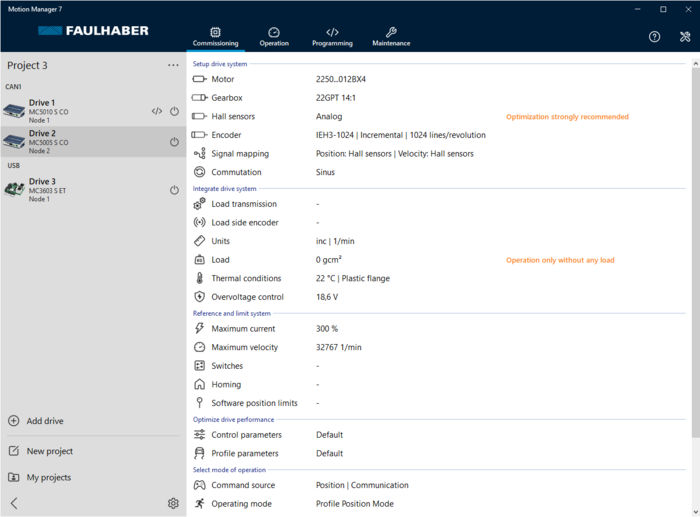The height and width of the screenshot is (517, 700).
Task: Click the Units ruler icon
Action: (200, 241)
